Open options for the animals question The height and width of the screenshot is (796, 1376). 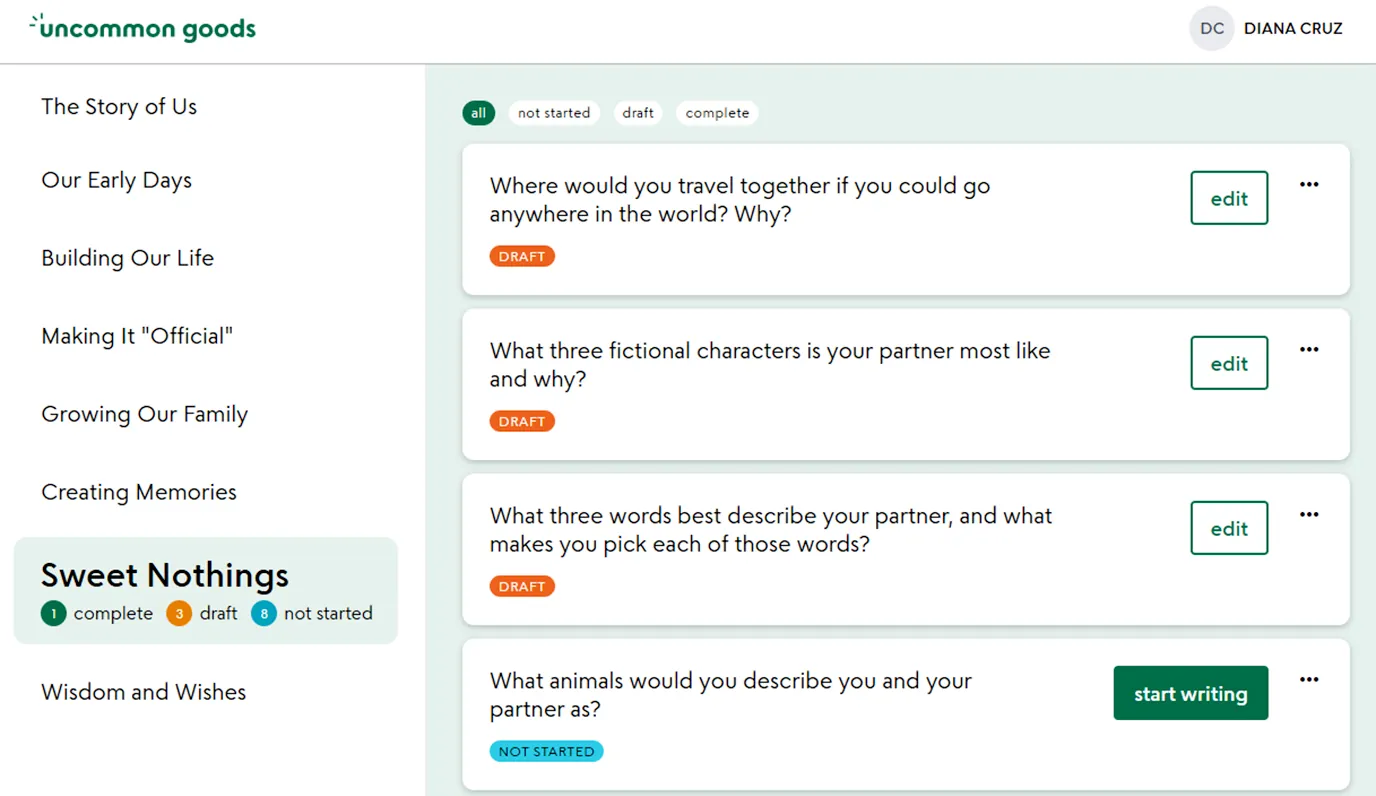[1309, 679]
